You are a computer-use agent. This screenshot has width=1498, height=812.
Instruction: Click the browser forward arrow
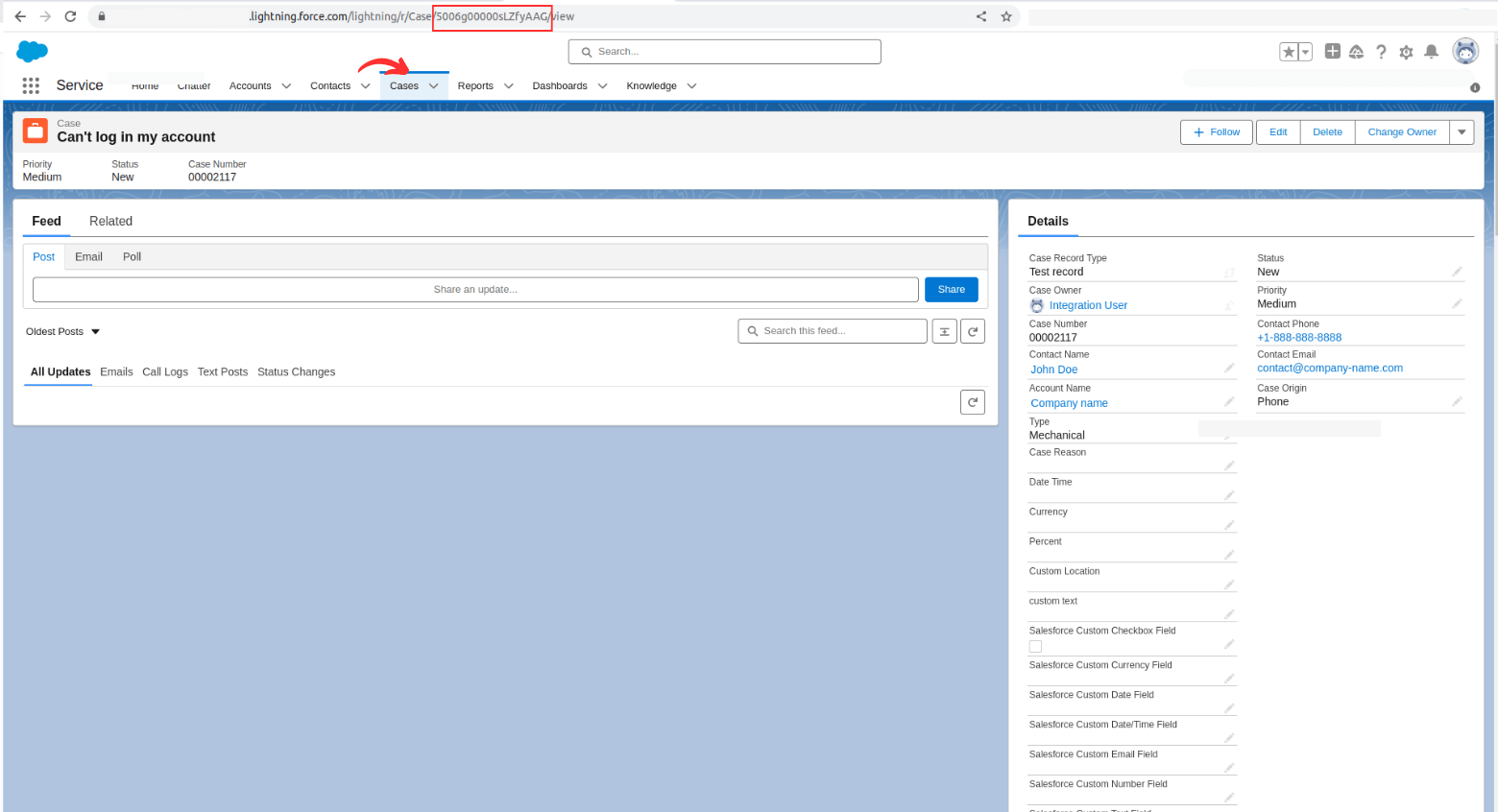(x=45, y=16)
